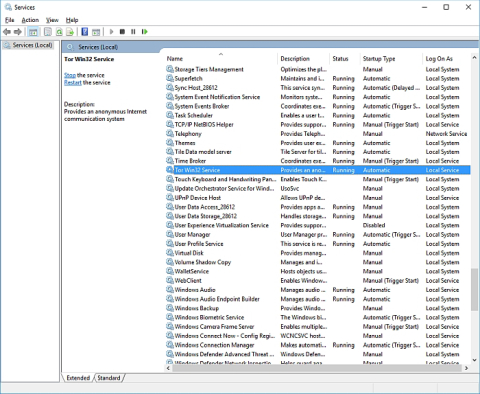Click the Refresh toolbar icon
The image size is (480, 394).
59,32
